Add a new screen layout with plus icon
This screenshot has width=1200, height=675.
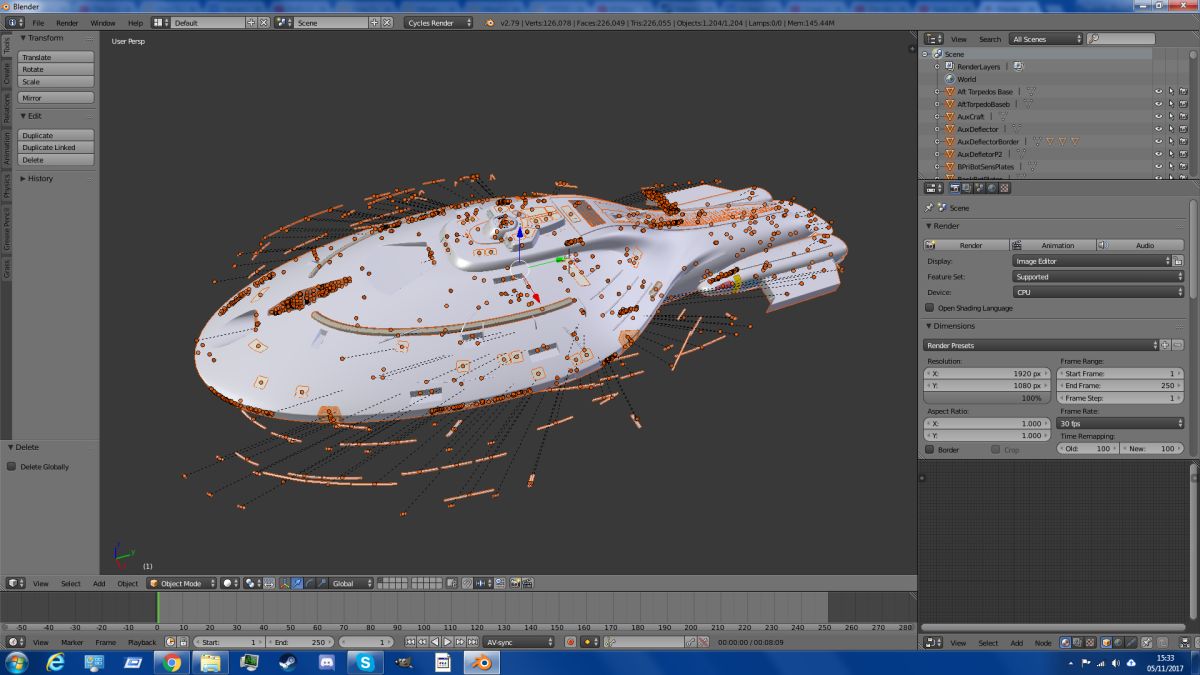tap(251, 22)
